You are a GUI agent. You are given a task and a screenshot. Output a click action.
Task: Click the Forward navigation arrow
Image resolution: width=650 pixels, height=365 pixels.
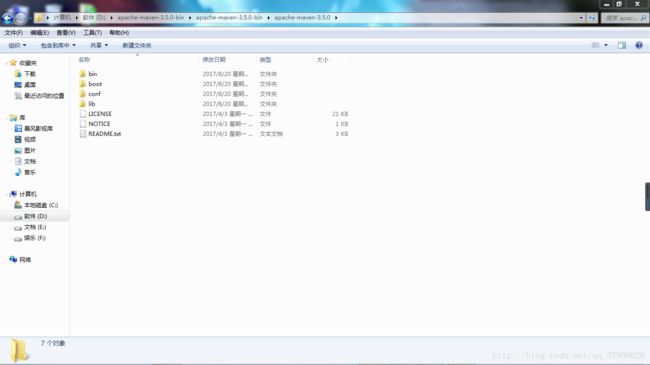tap(21, 18)
